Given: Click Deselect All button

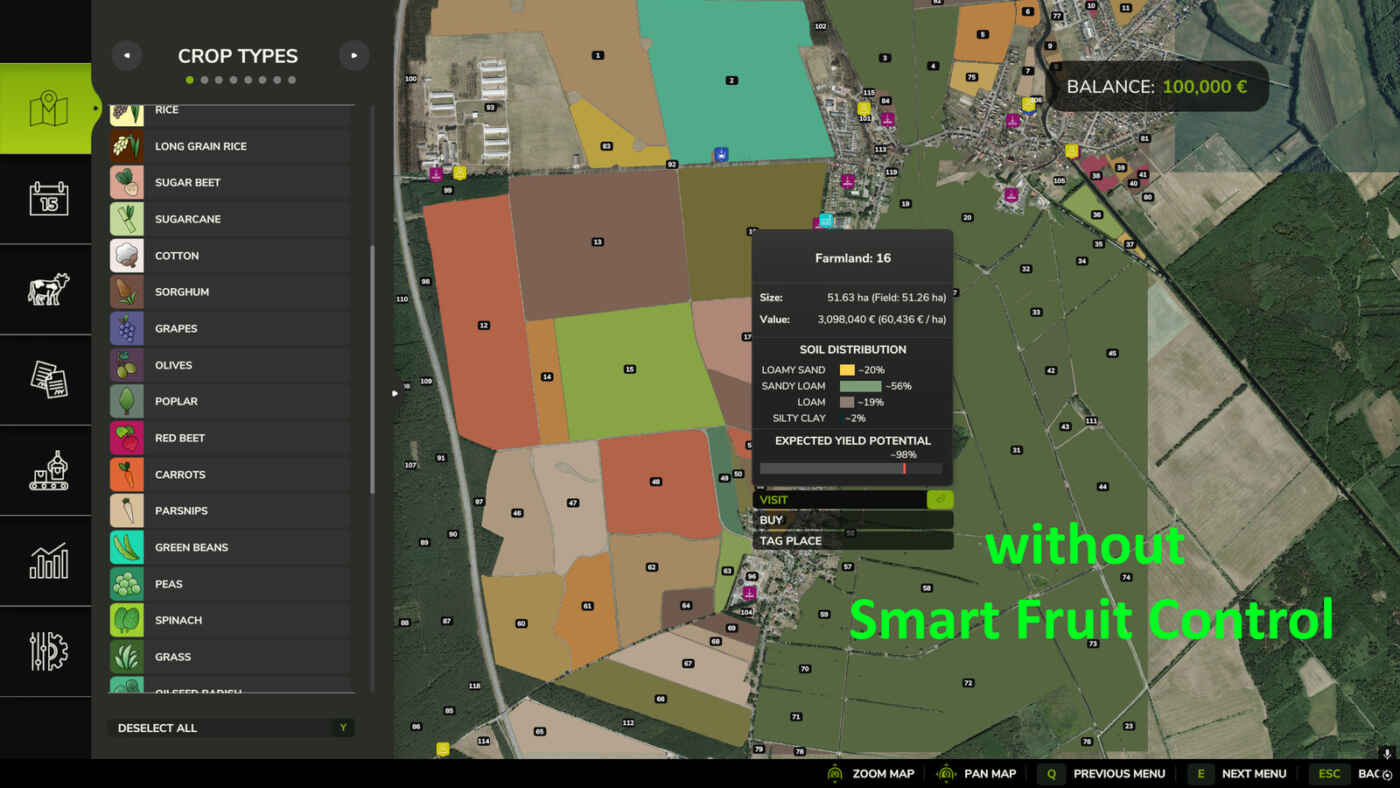Looking at the screenshot, I should 231,728.
